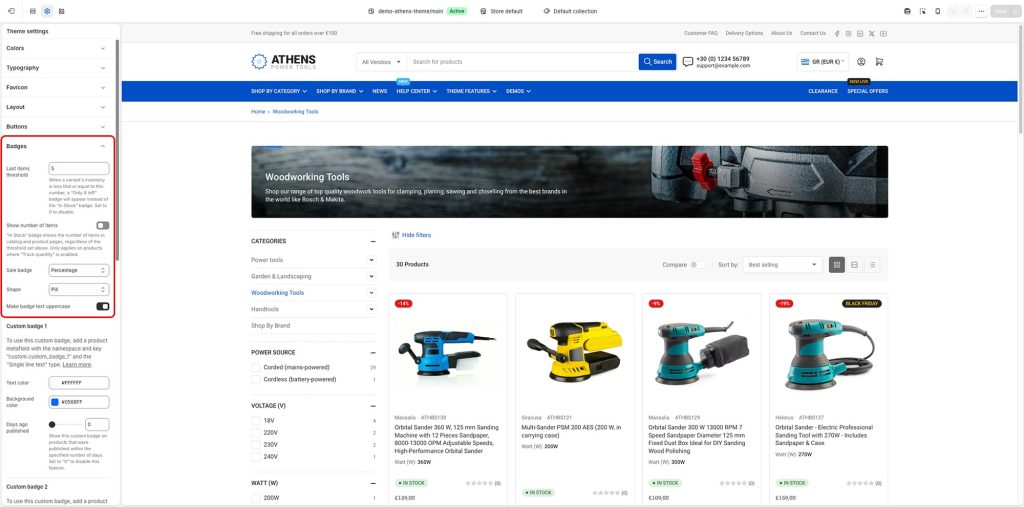Open the THEME FEATURES menu
The height and width of the screenshot is (507, 1024).
(472, 91)
